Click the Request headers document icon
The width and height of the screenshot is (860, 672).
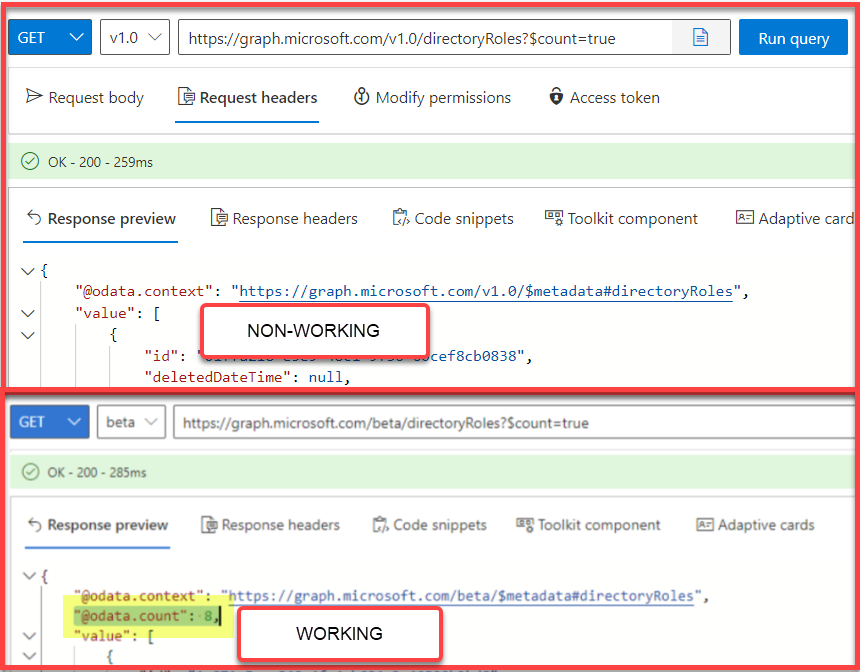point(186,97)
